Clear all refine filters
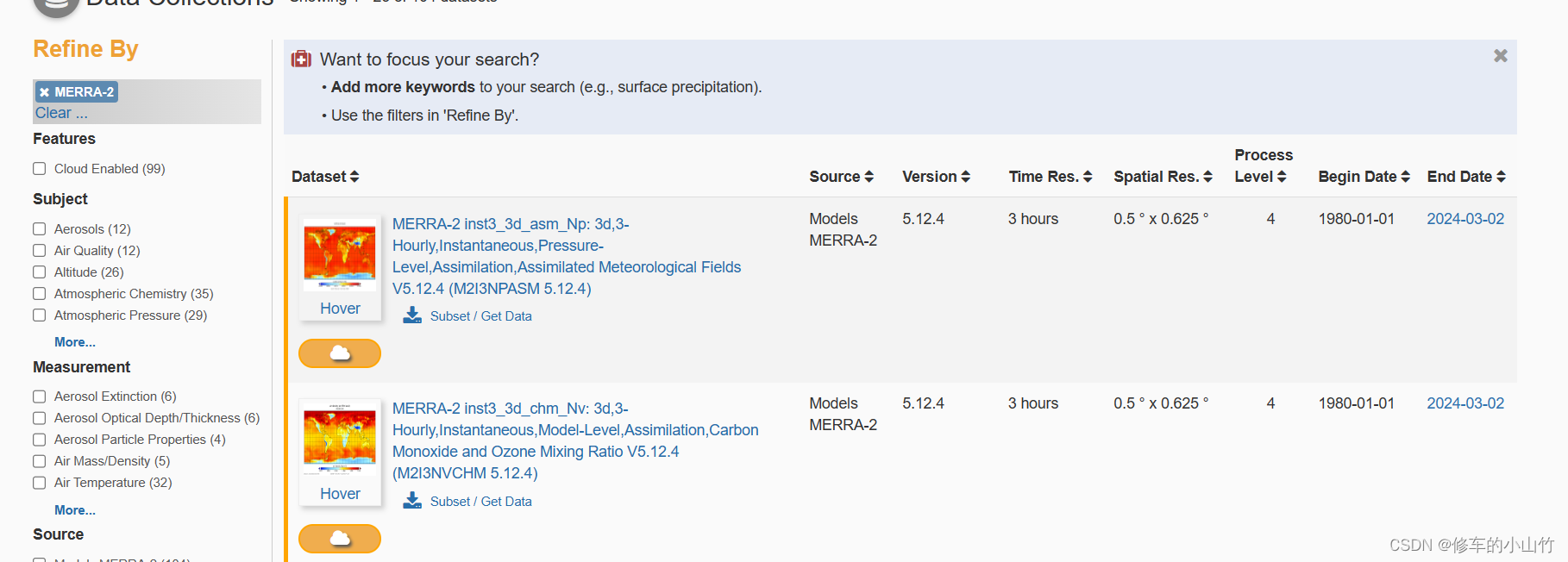 pyautogui.click(x=61, y=113)
